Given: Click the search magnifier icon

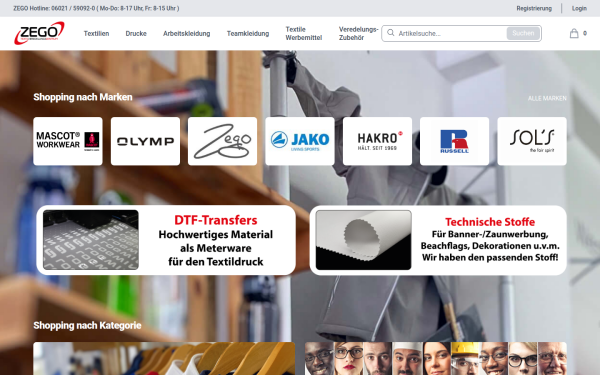Looking at the screenshot, I should (x=390, y=33).
